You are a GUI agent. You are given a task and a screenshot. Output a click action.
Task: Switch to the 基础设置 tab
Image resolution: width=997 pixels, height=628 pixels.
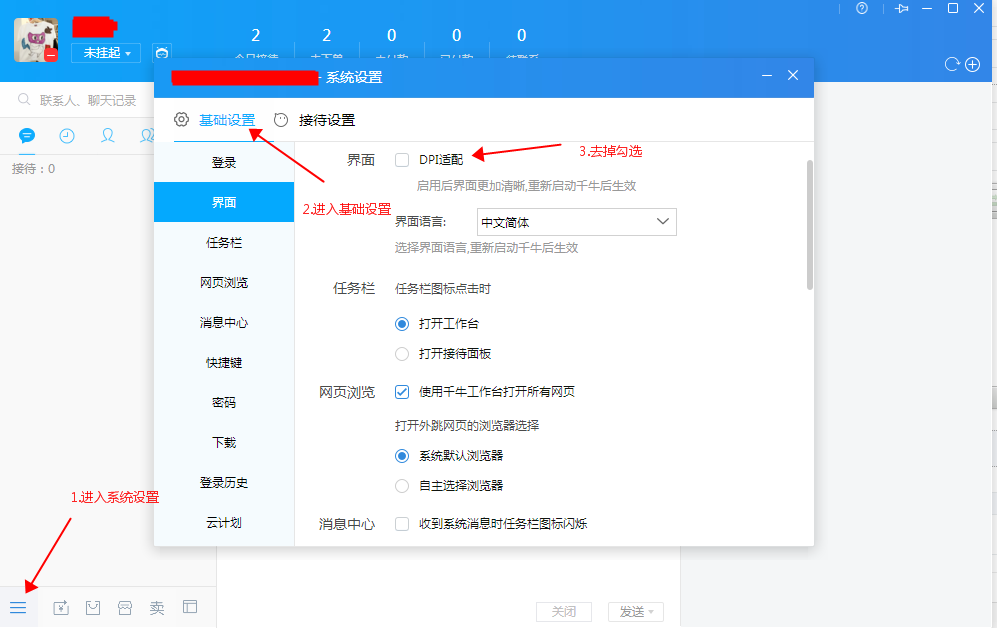click(x=227, y=119)
